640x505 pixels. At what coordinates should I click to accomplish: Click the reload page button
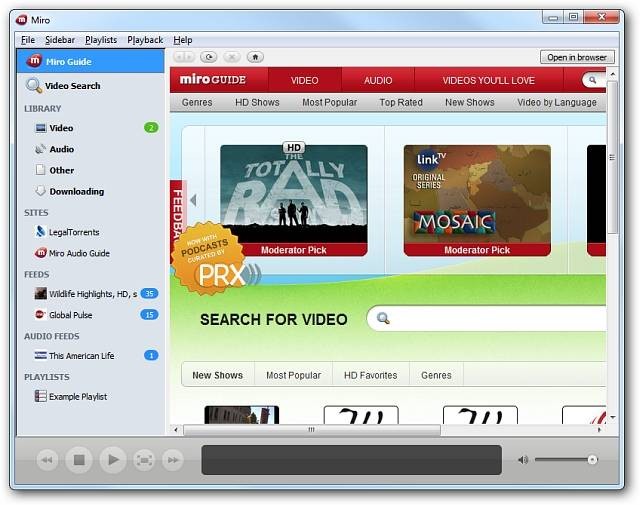209,57
